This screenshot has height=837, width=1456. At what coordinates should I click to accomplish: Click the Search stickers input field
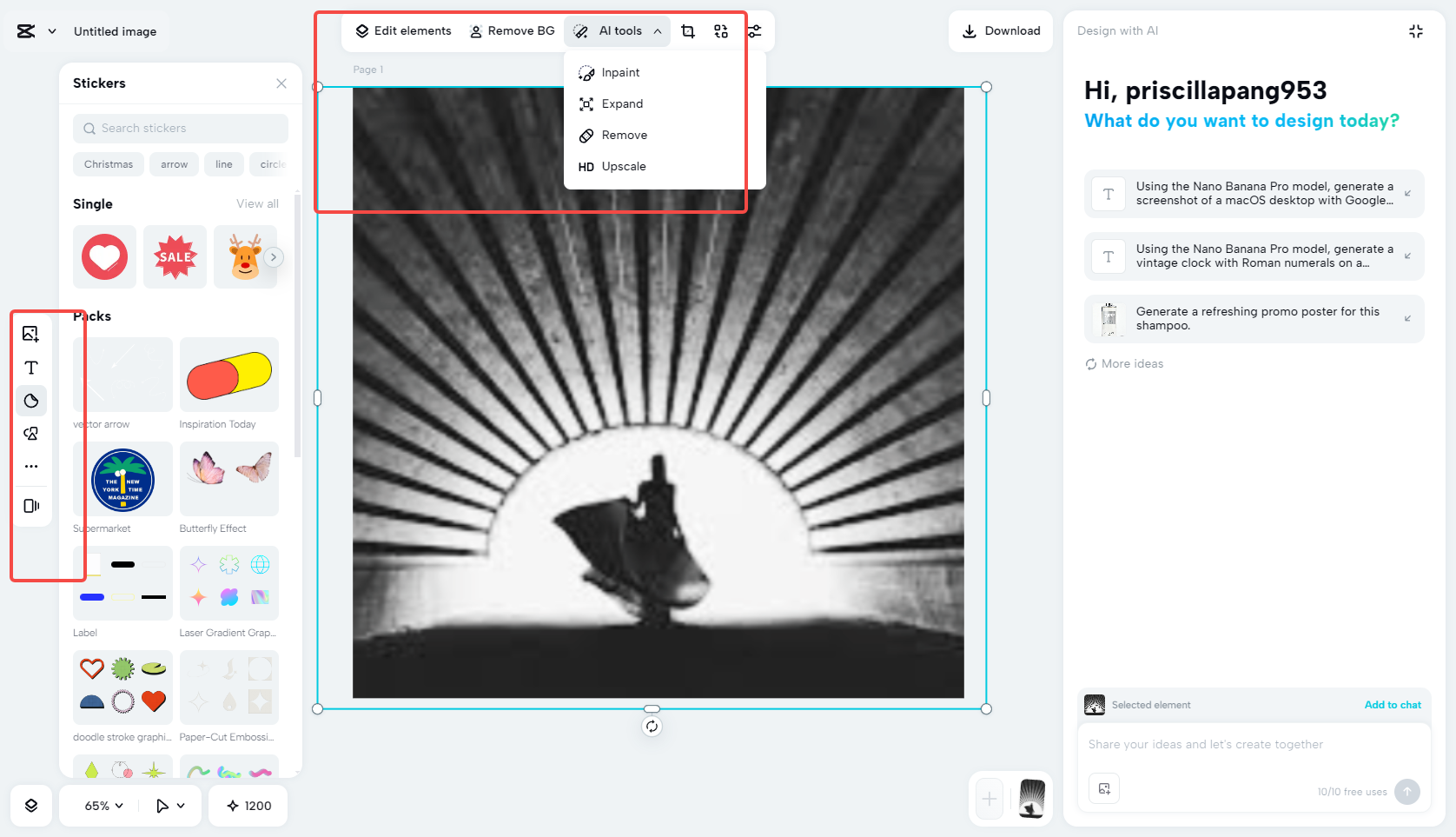180,128
